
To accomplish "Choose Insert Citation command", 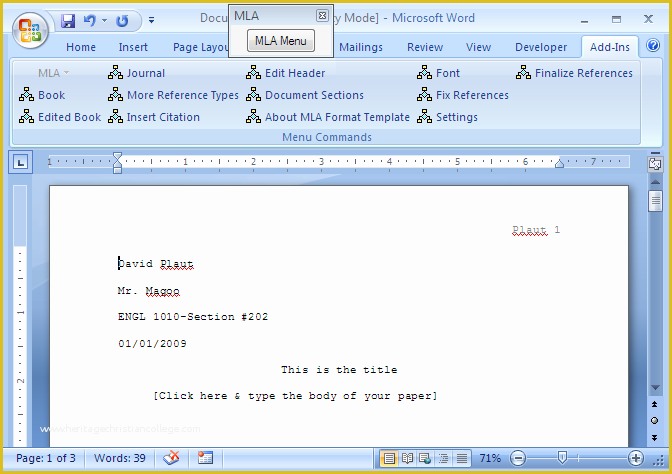I will (x=153, y=117).
